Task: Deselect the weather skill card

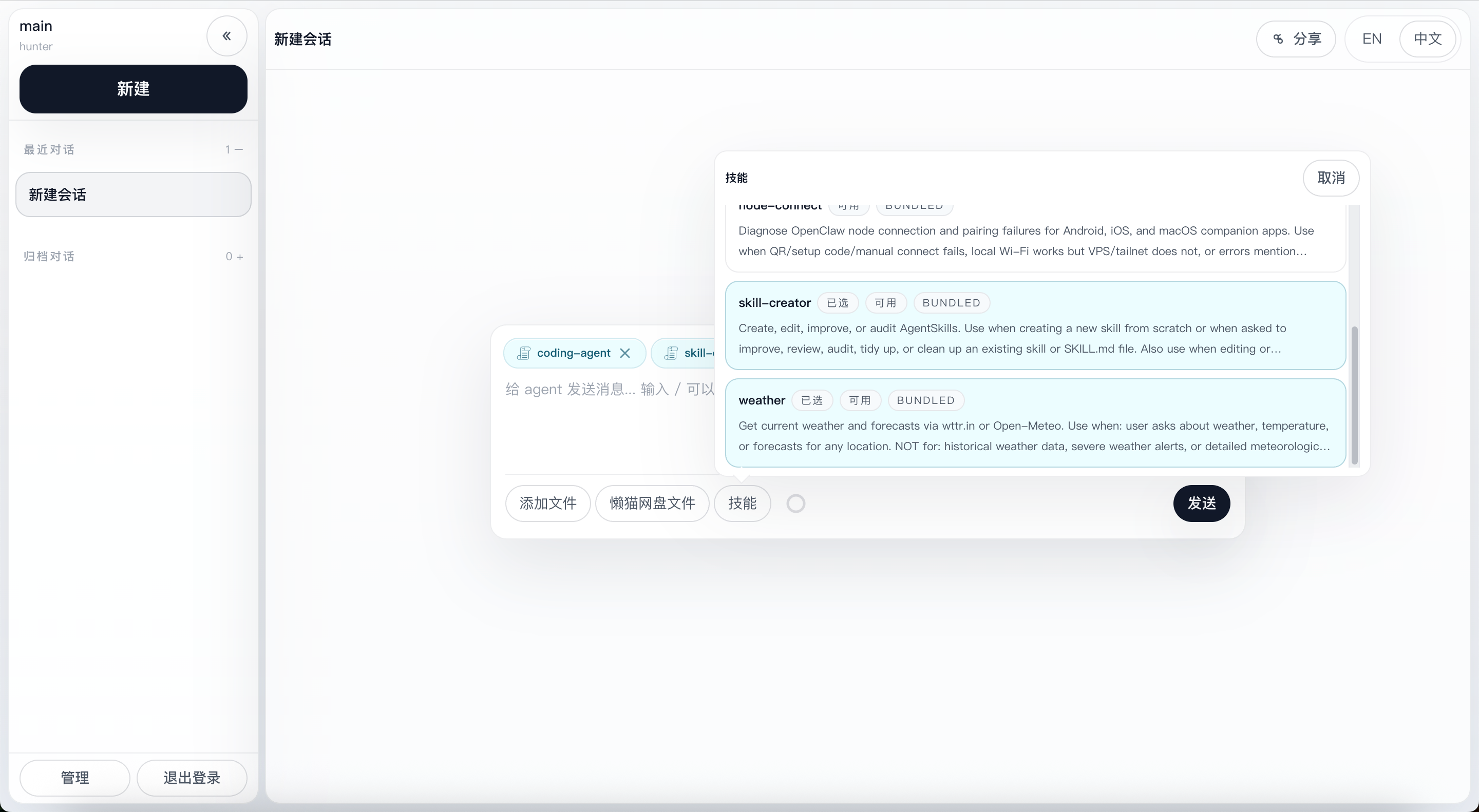Action: coord(1035,423)
